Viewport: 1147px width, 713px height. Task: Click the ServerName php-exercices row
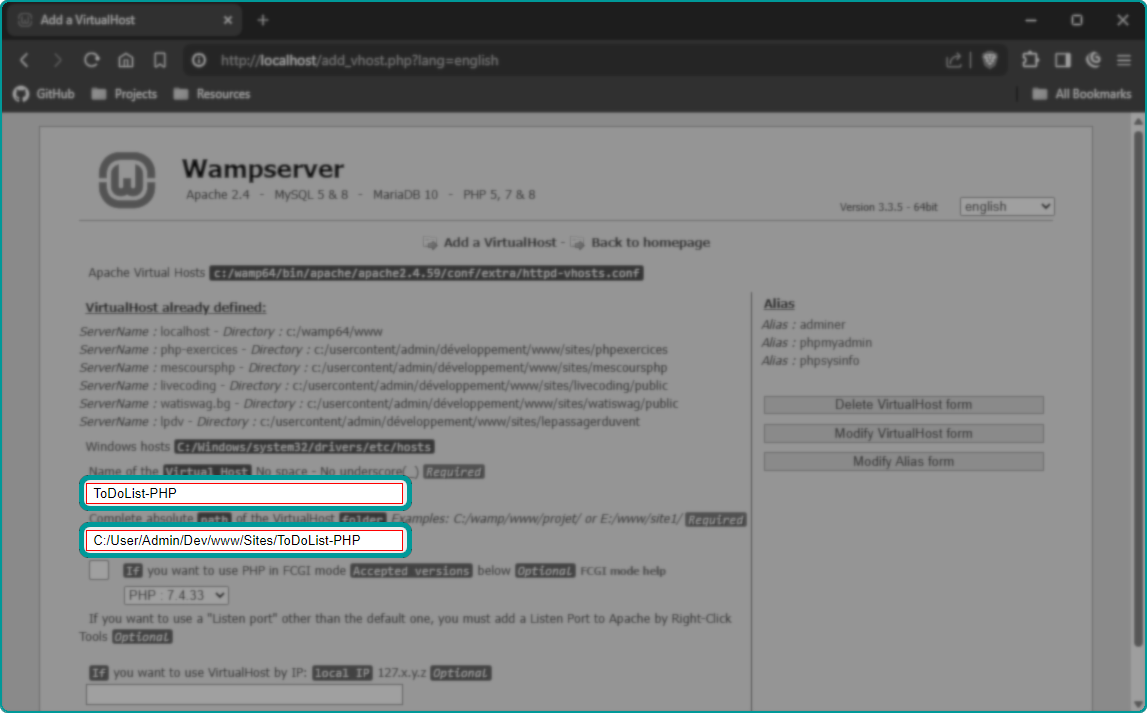point(374,350)
